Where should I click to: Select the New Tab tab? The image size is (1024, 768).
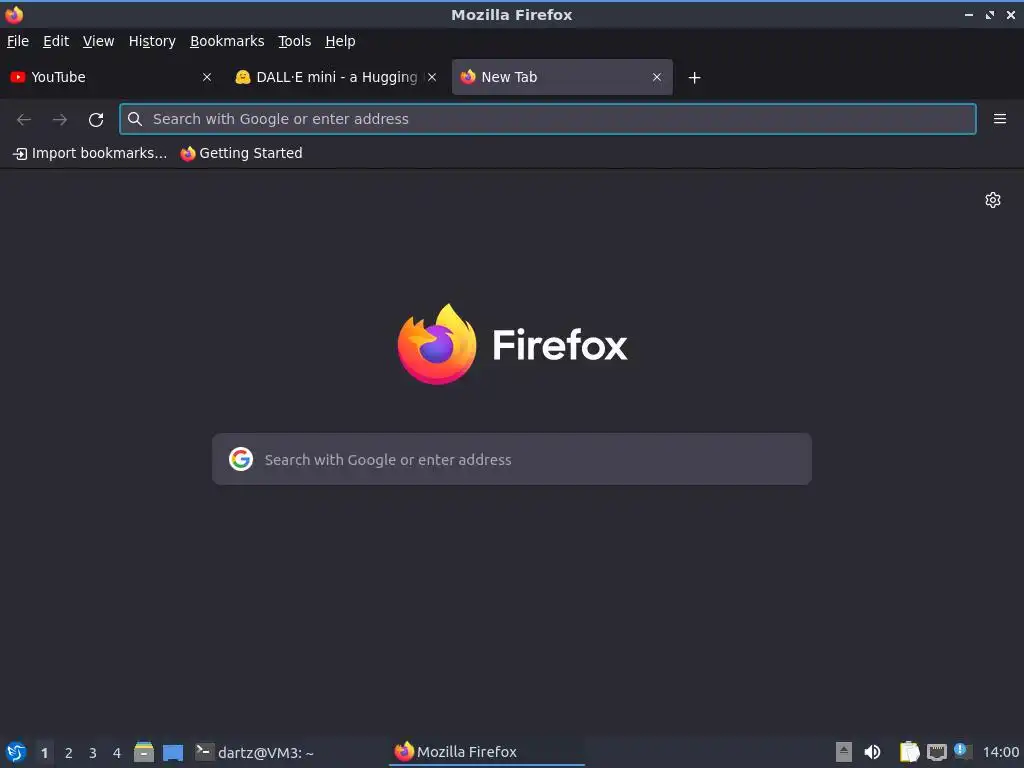(x=562, y=77)
